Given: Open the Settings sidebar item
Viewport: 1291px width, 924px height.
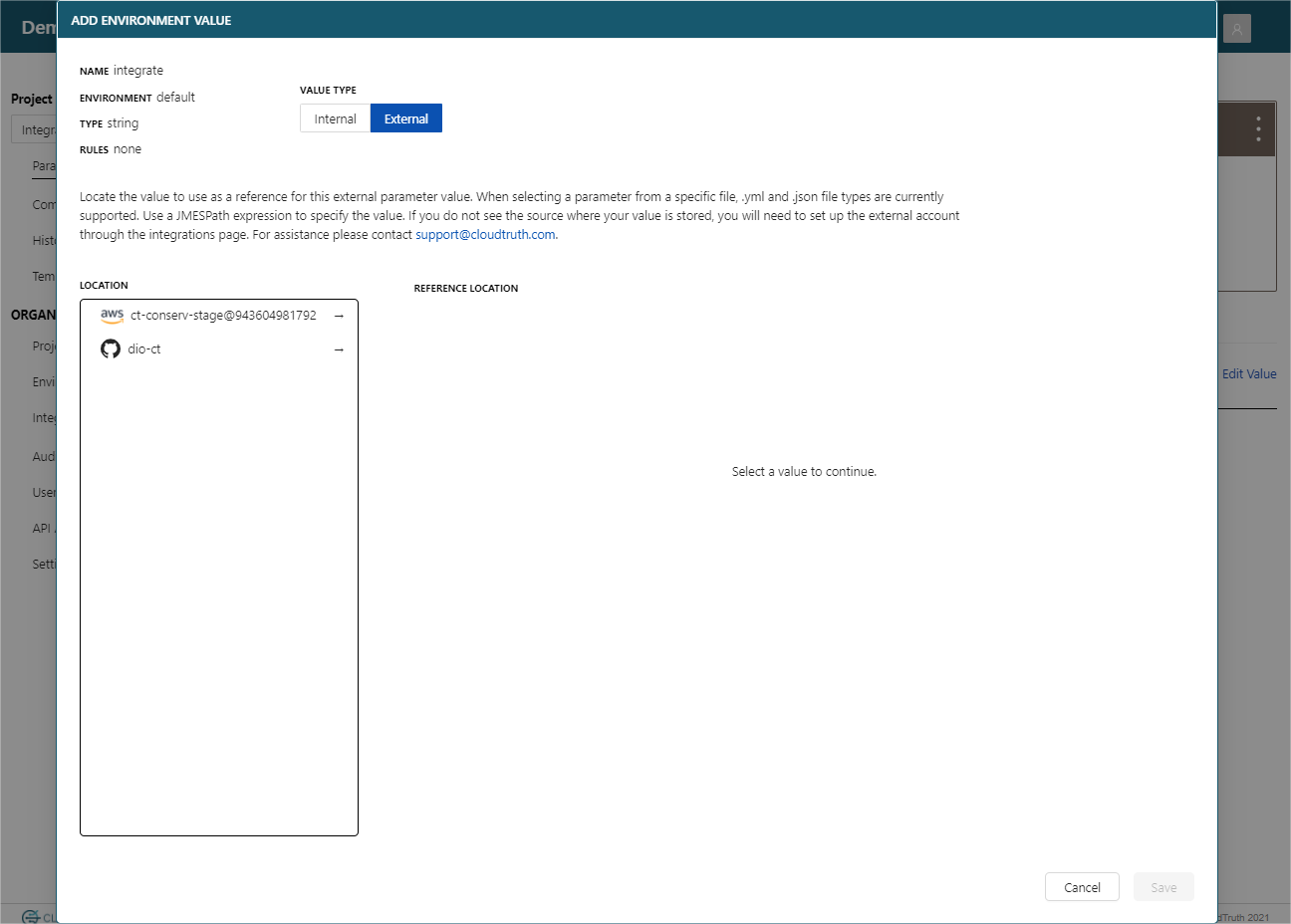Looking at the screenshot, I should pyautogui.click(x=44, y=565).
